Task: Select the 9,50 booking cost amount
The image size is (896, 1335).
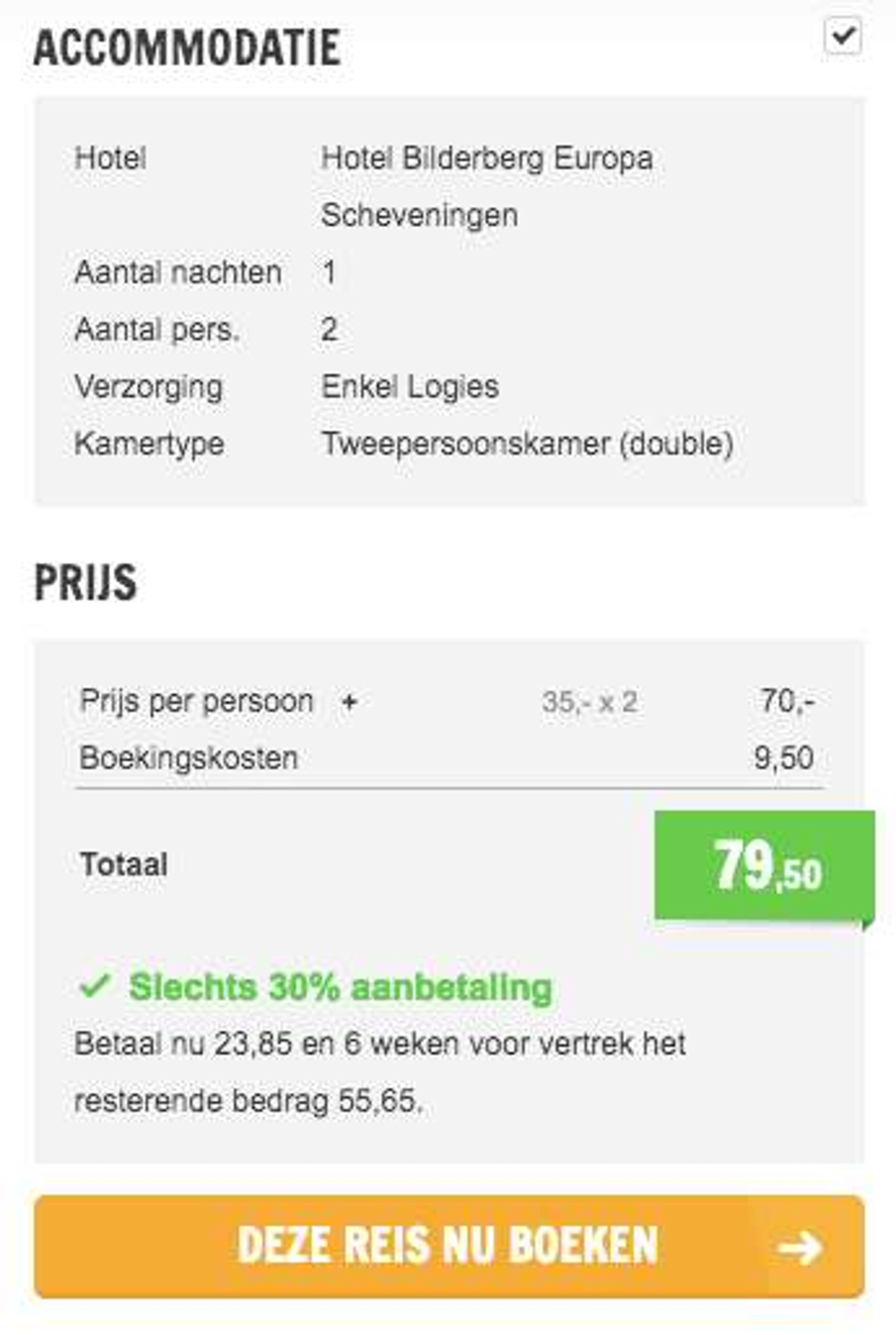Action: coord(784,758)
